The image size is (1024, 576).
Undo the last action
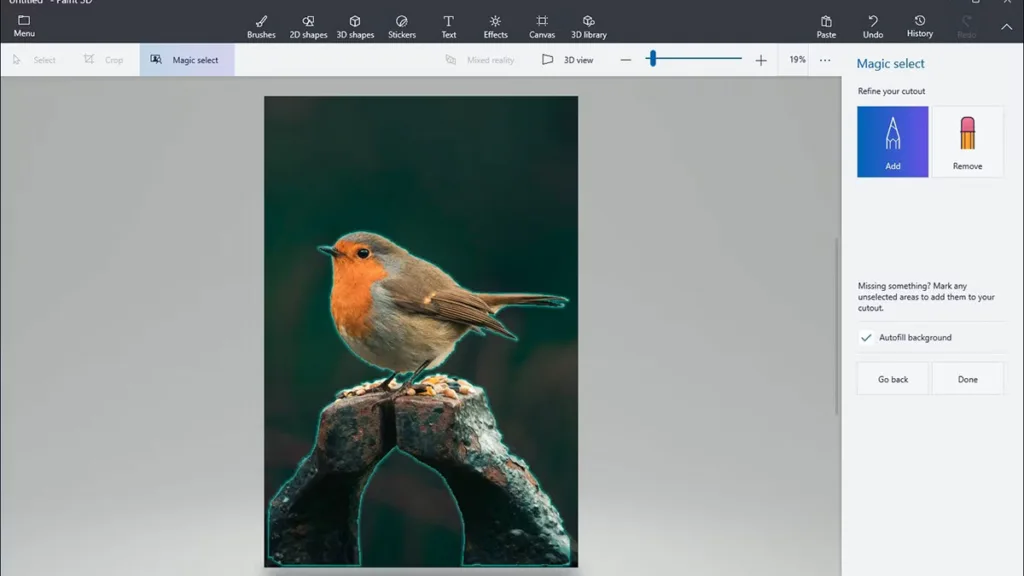(x=872, y=27)
